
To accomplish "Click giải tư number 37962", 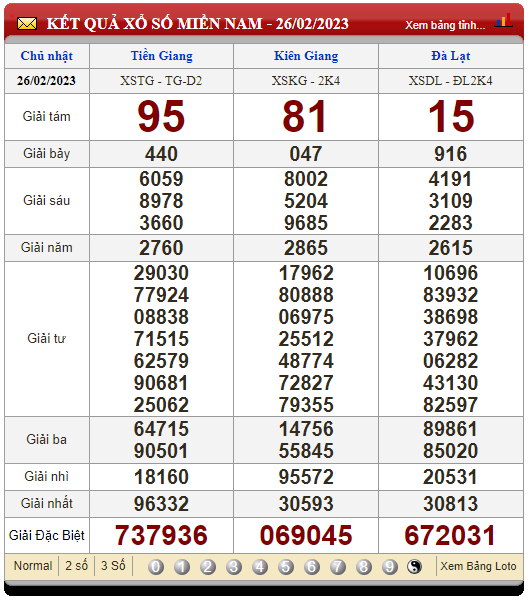I will click(x=450, y=339).
